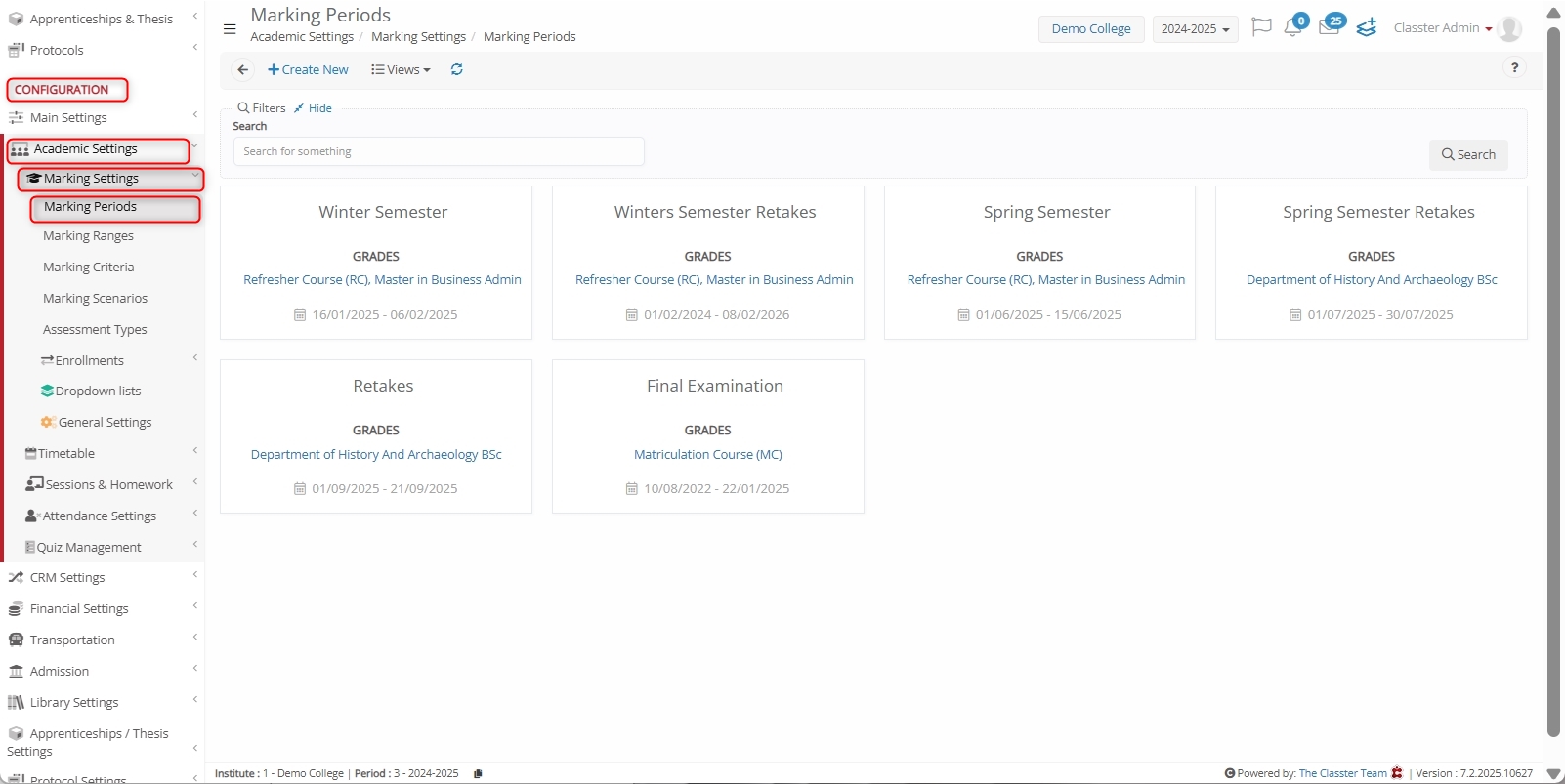Open The Classter Team link
The width and height of the screenshot is (1565, 784).
coord(1342,773)
